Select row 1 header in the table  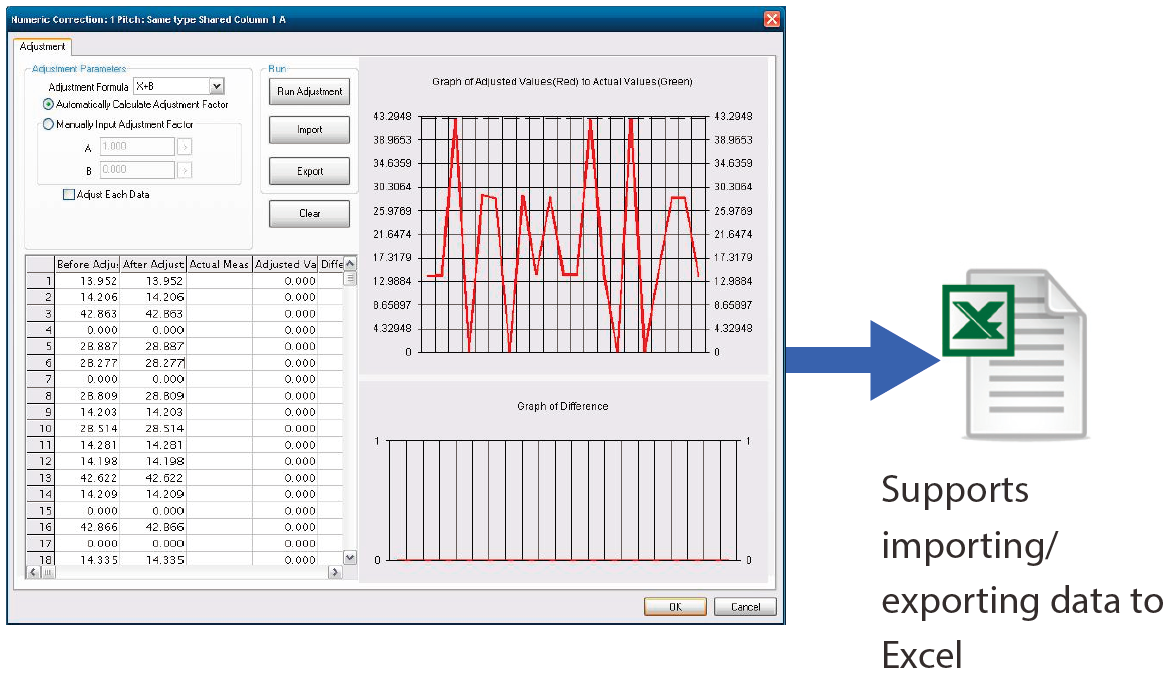tap(41, 281)
